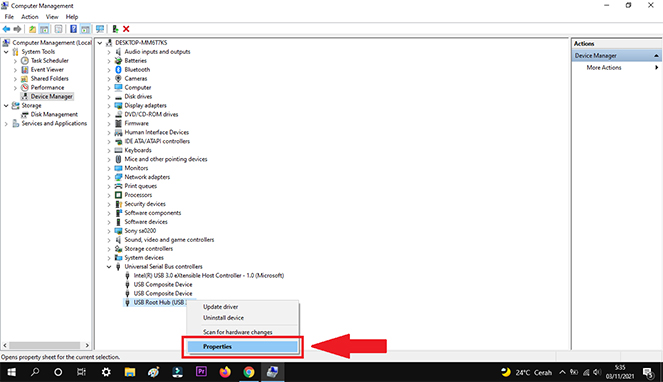Image resolution: width=663 pixels, height=382 pixels.
Task: Choose Uninstall device in context menu
Action: (x=243, y=318)
